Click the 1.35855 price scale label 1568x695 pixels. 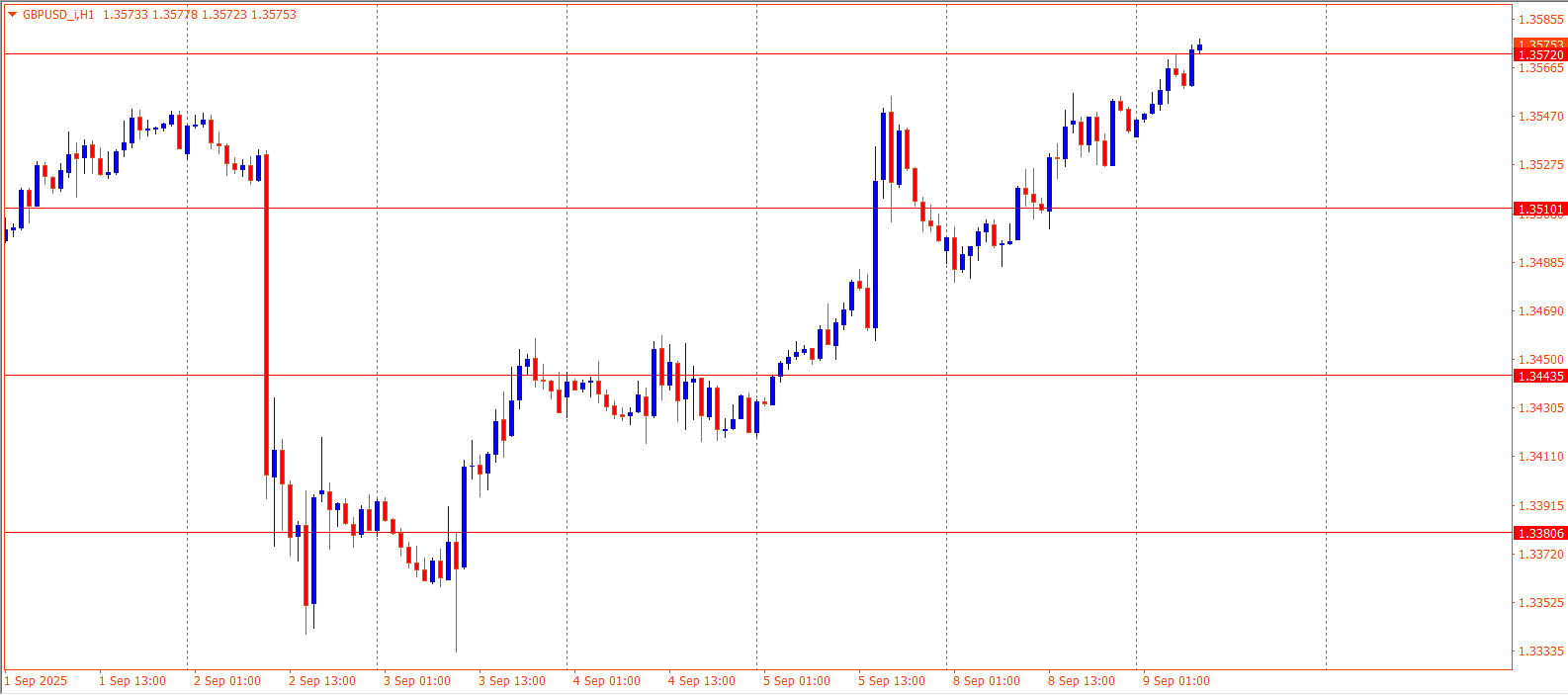[1540, 20]
